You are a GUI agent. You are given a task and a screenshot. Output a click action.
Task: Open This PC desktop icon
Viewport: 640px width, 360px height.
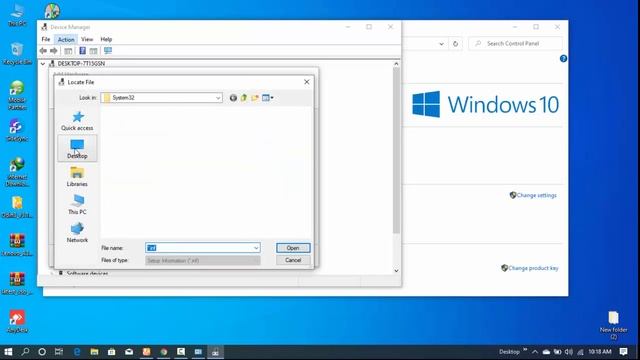17,16
